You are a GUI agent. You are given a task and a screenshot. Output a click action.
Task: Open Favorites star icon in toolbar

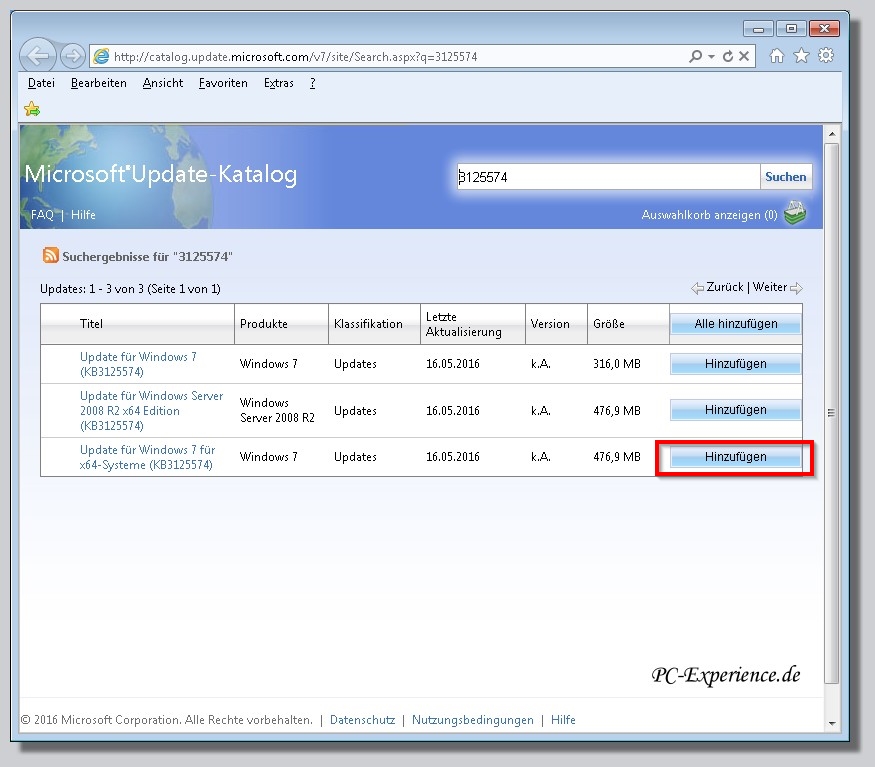point(801,56)
